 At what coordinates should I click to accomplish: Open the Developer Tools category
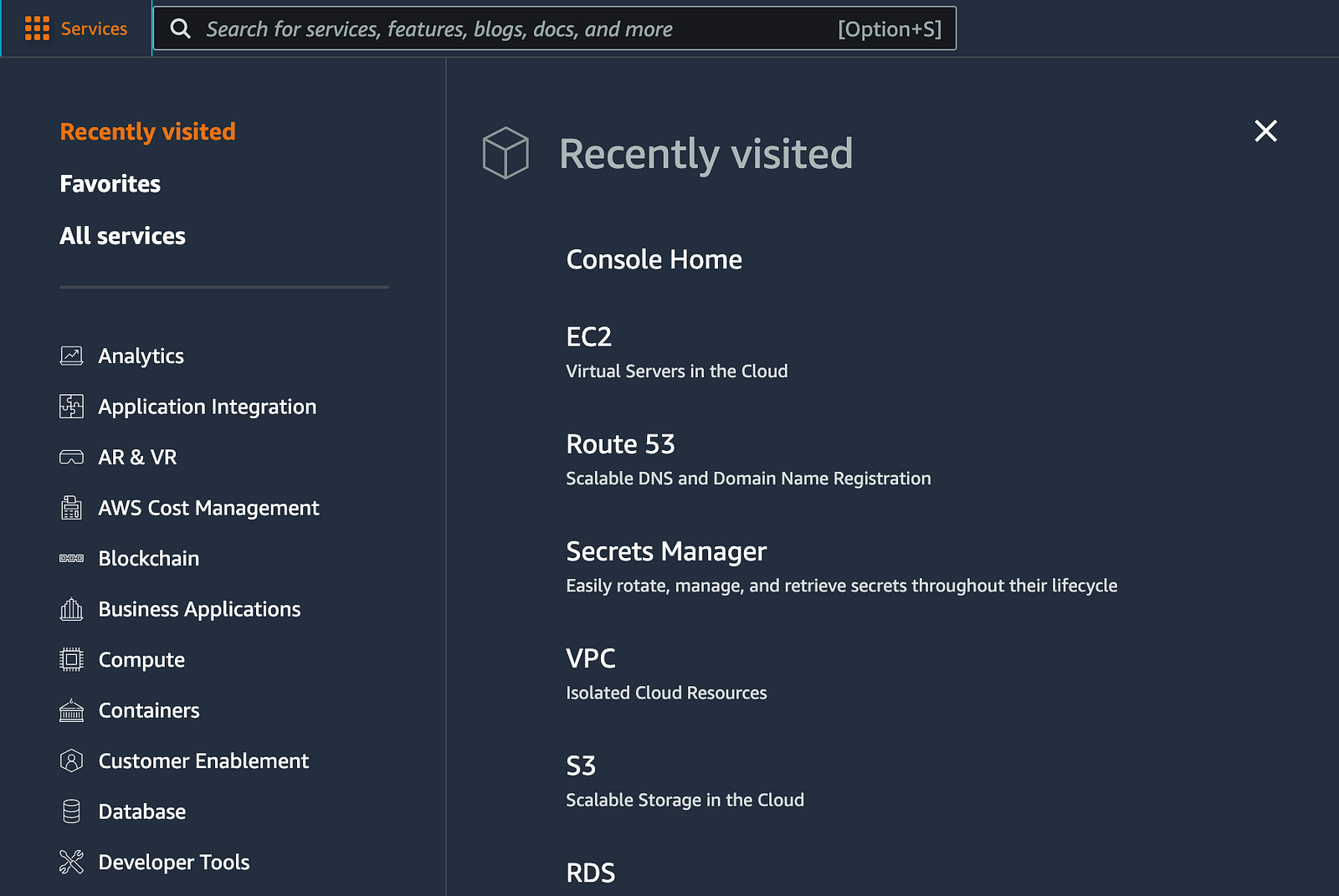point(174,863)
